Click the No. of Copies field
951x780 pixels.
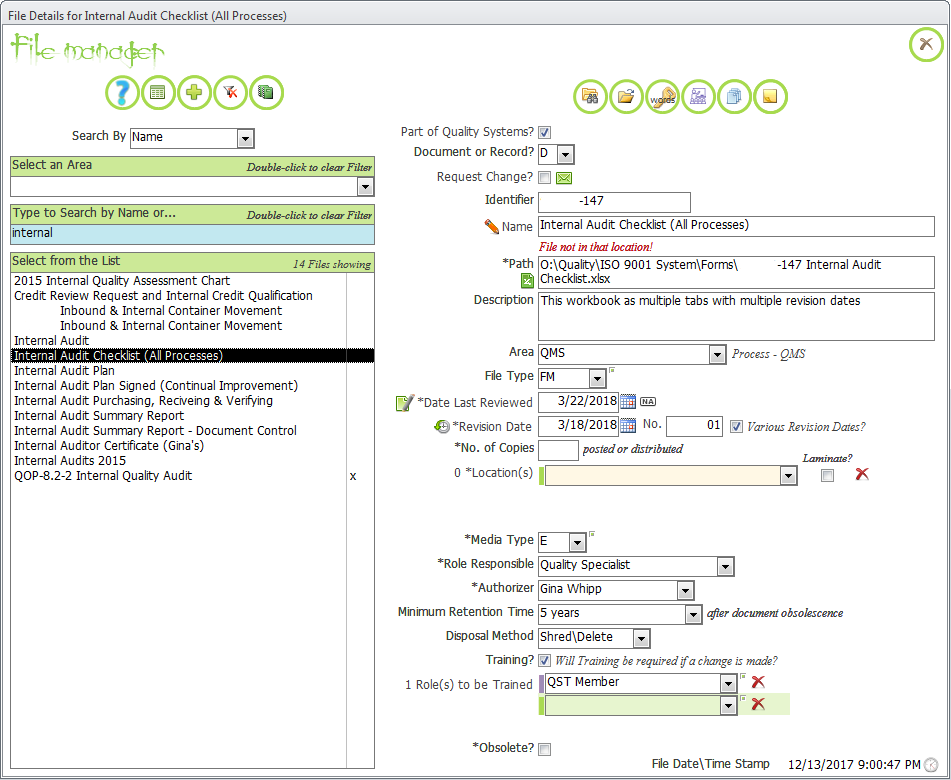(558, 450)
